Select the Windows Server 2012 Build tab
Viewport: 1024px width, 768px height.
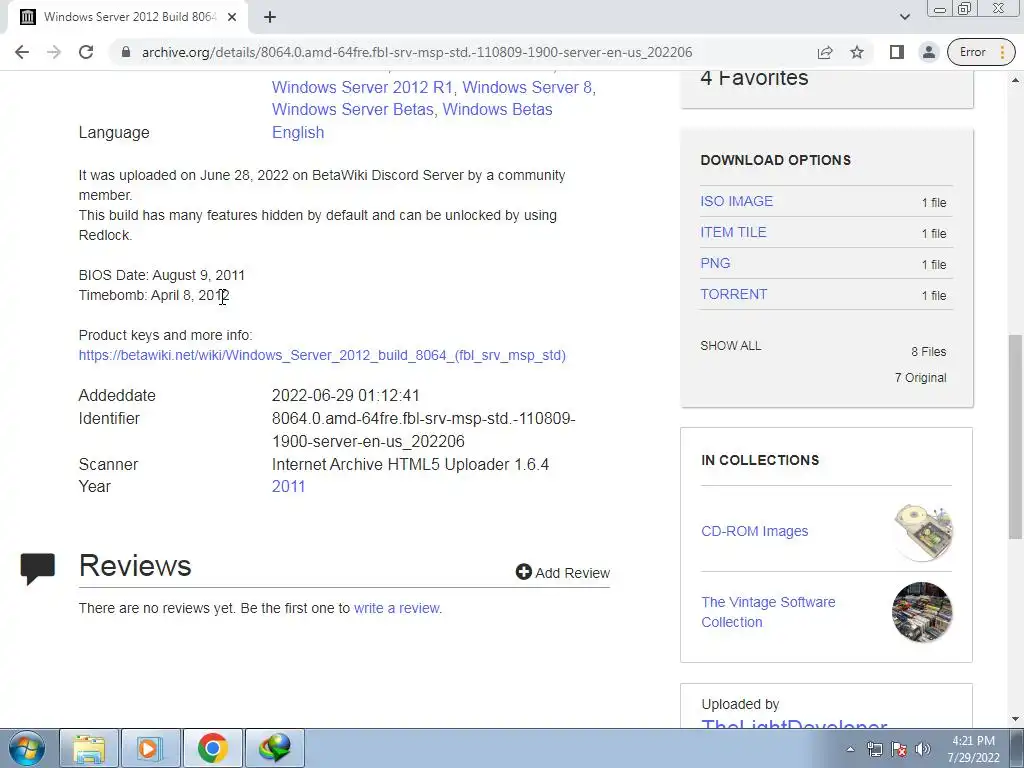tap(128, 17)
